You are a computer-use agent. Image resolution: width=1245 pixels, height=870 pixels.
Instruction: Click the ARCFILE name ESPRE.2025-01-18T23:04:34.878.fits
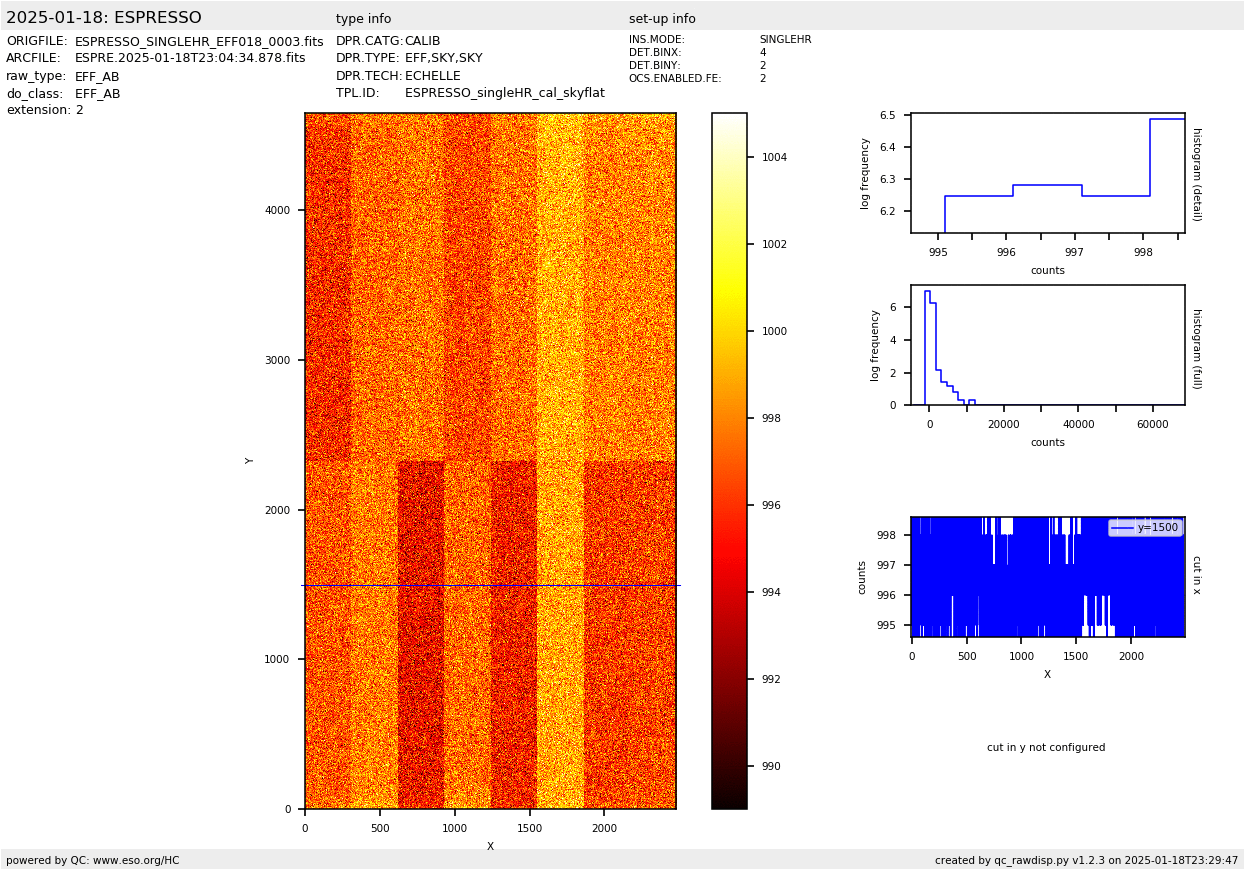coord(190,59)
